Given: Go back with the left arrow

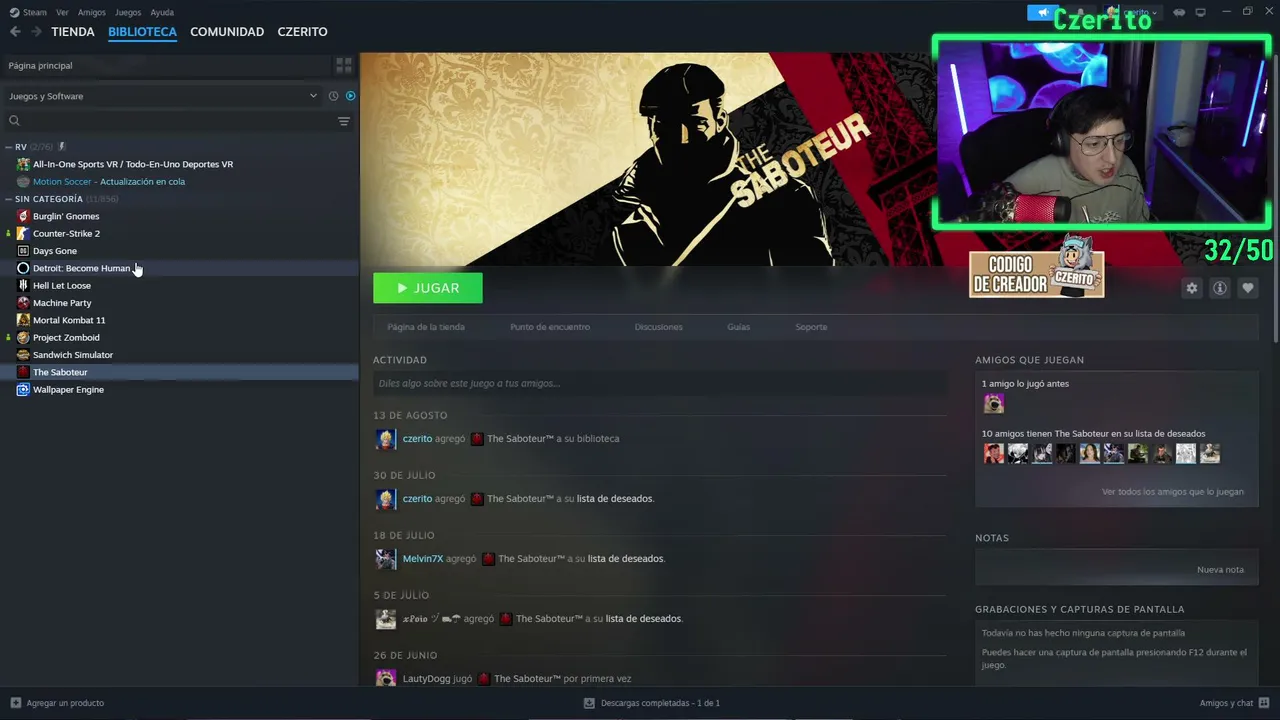Looking at the screenshot, I should click(x=15, y=32).
